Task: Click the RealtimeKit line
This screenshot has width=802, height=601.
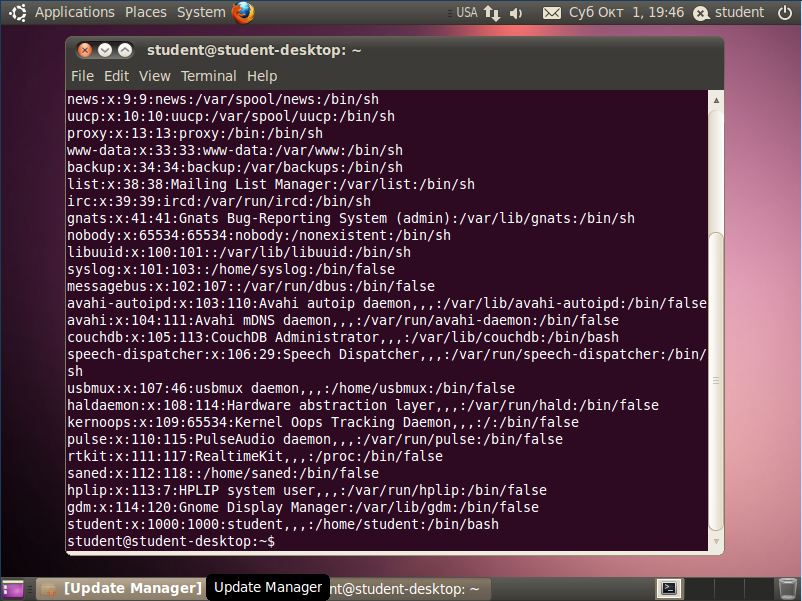Action: [x=255, y=456]
